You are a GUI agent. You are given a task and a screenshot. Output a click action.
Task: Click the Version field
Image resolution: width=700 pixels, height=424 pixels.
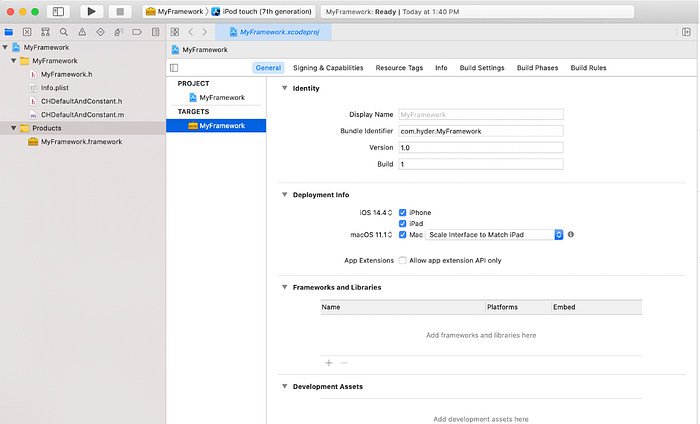point(481,147)
